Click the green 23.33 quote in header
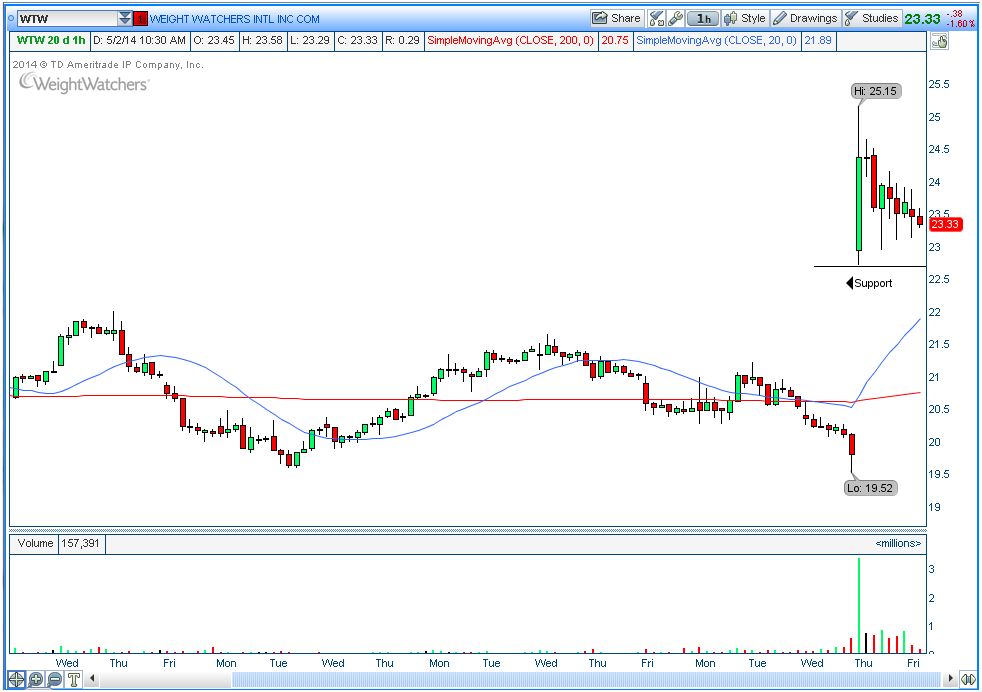Image resolution: width=982 pixels, height=692 pixels. (x=923, y=19)
